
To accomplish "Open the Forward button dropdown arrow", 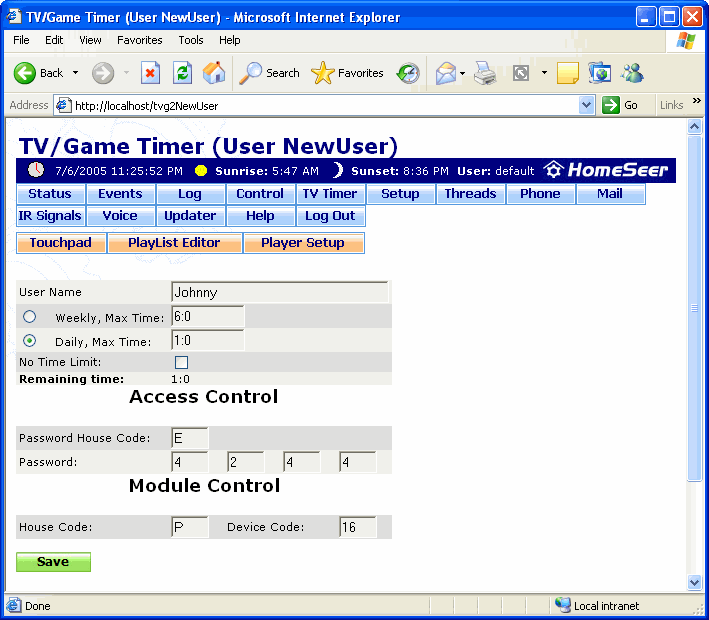I will pyautogui.click(x=126, y=73).
